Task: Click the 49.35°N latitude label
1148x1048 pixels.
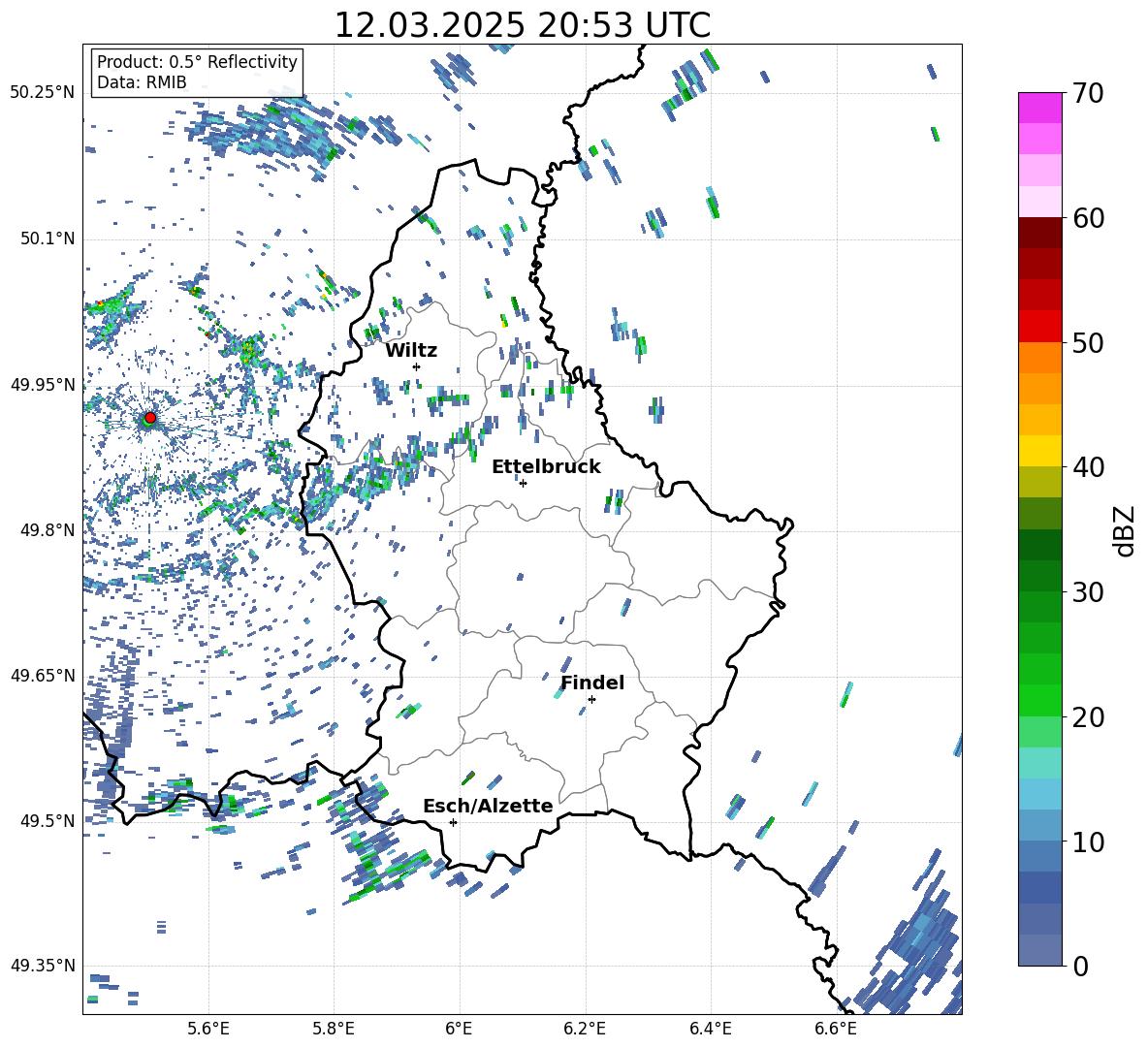Action: 43,966
